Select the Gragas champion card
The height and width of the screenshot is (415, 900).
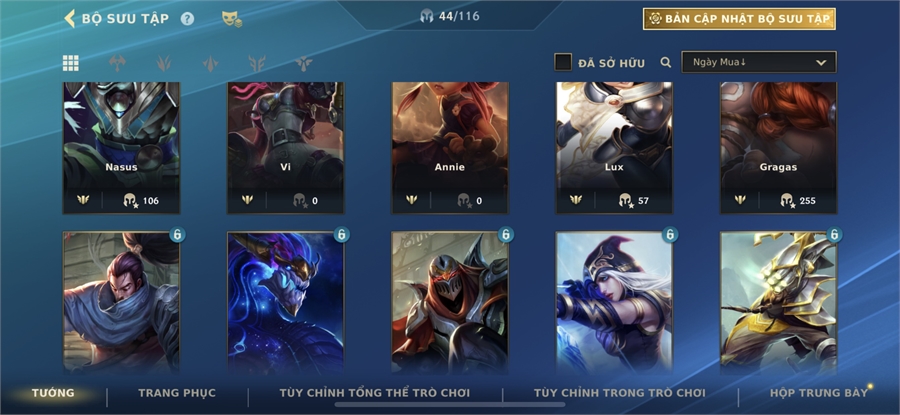(x=778, y=148)
